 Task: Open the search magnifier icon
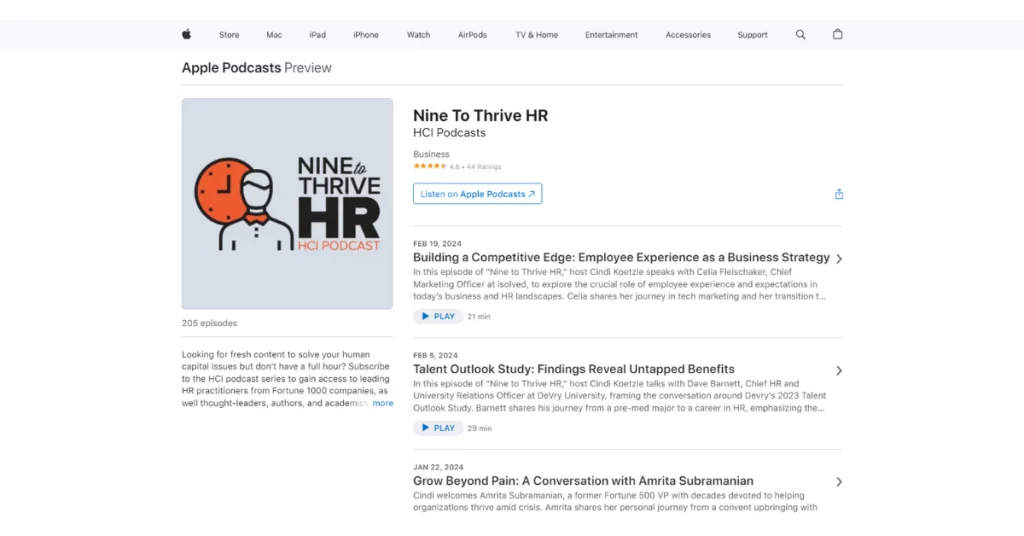800,35
